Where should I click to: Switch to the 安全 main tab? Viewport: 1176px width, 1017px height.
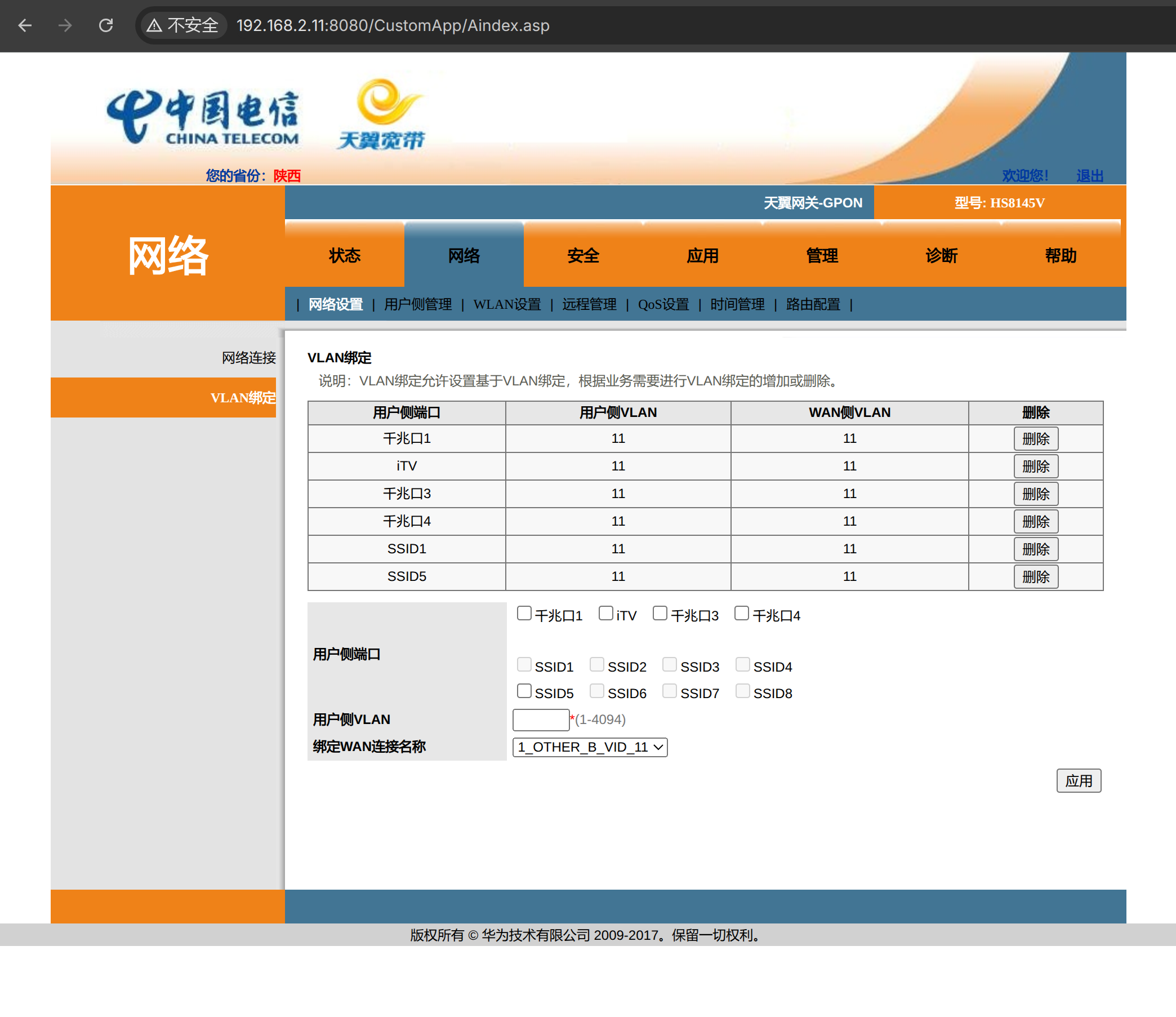click(583, 256)
